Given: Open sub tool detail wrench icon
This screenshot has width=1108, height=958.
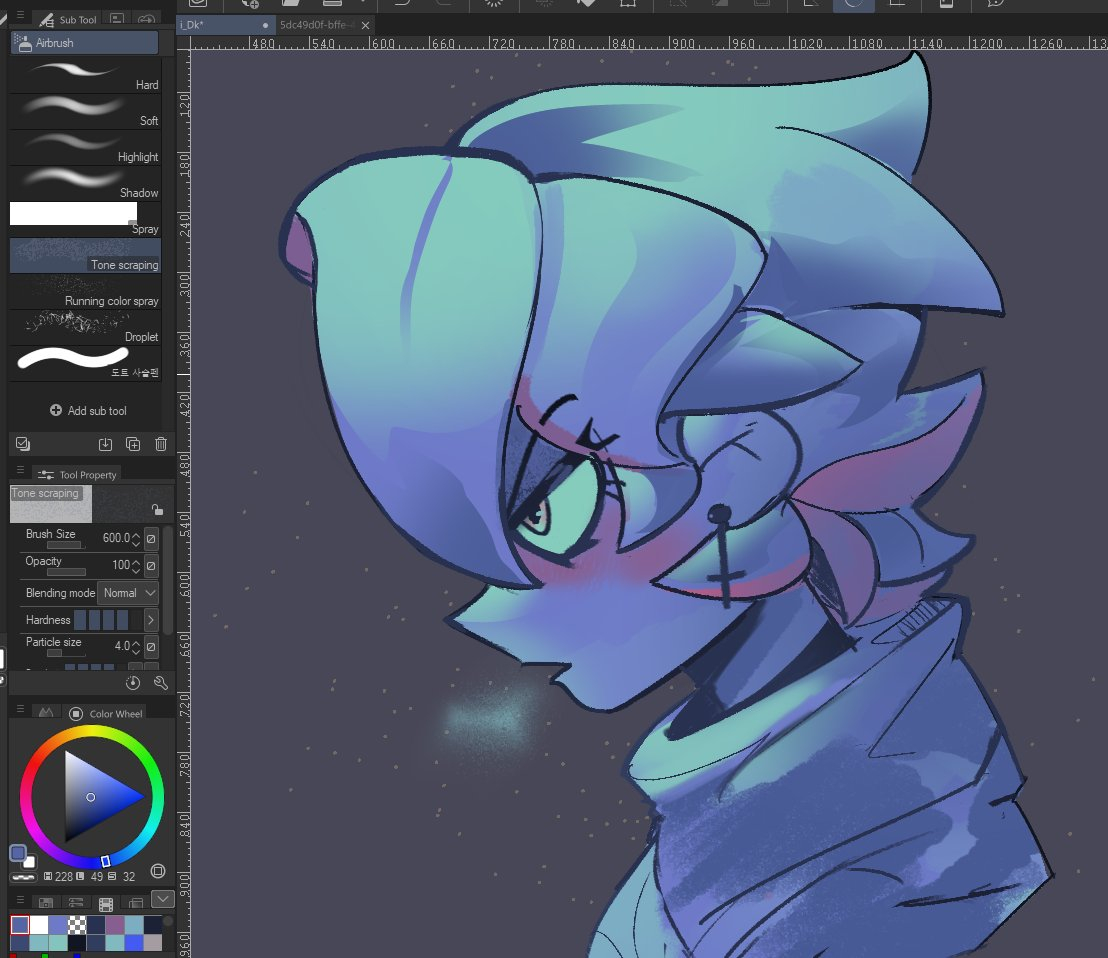Looking at the screenshot, I should pyautogui.click(x=160, y=683).
